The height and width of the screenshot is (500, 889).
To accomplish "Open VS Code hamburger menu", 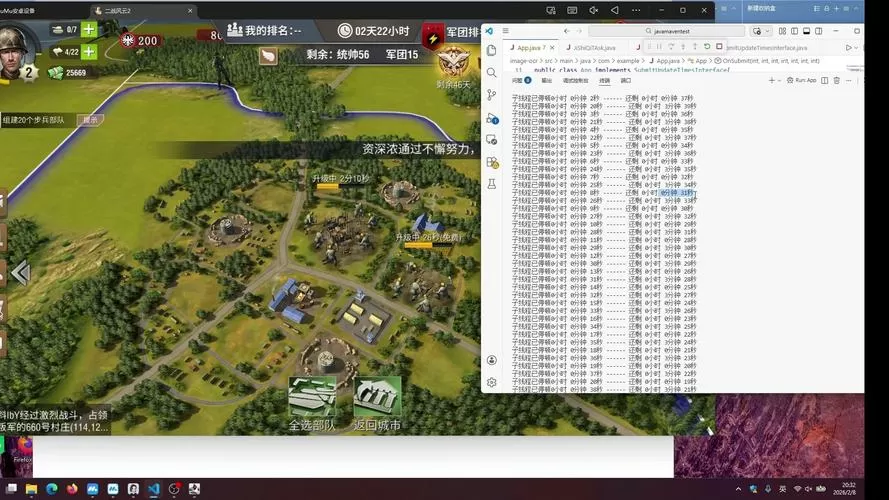I will tap(506, 31).
